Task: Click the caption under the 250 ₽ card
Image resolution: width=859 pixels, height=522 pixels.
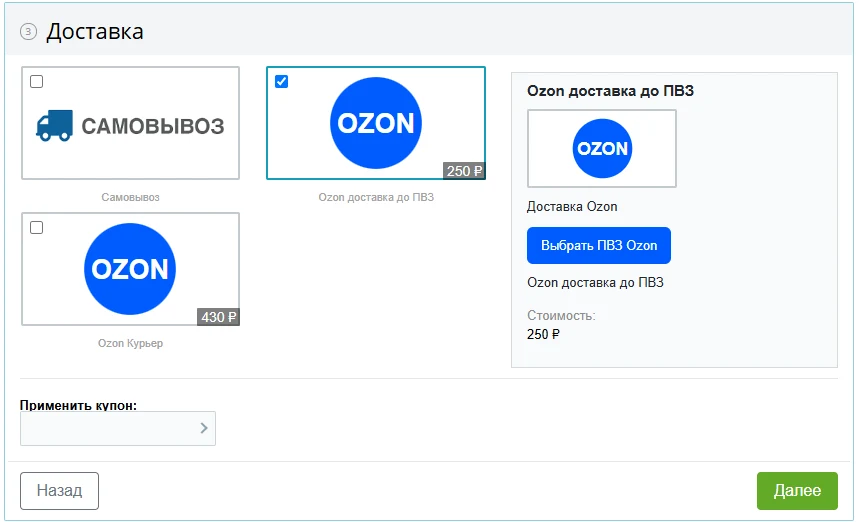Action: click(376, 197)
